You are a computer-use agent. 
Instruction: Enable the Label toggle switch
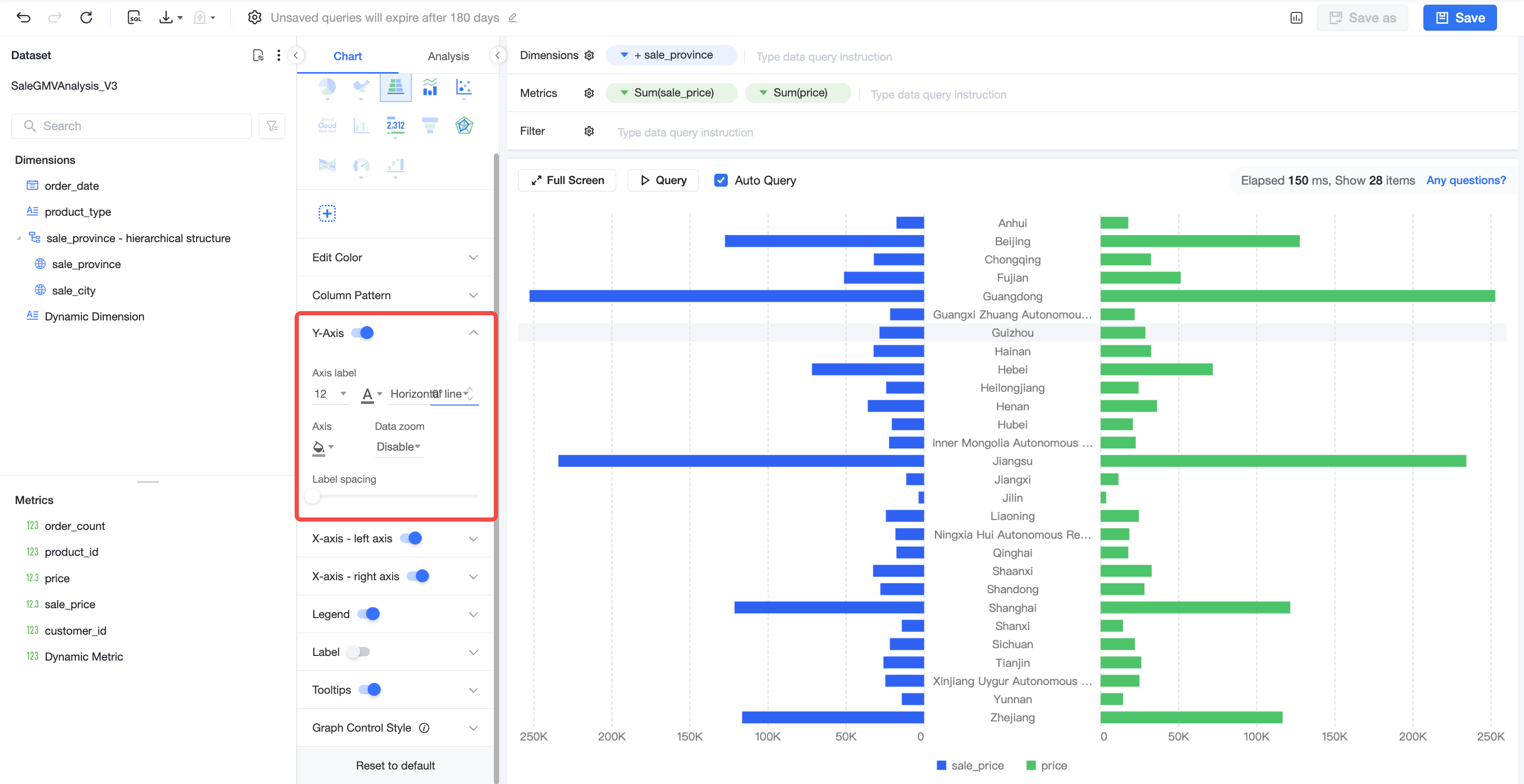[x=358, y=652]
